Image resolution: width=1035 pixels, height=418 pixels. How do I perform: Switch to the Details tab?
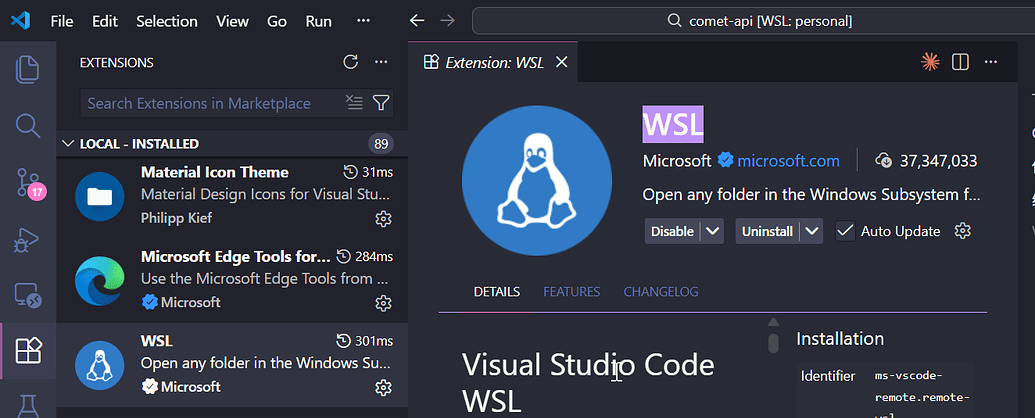497,292
